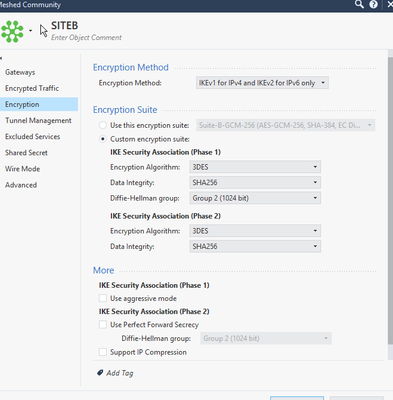Click the Encryption Suite section heading
Image resolution: width=393 pixels, height=400 pixels.
(125, 110)
